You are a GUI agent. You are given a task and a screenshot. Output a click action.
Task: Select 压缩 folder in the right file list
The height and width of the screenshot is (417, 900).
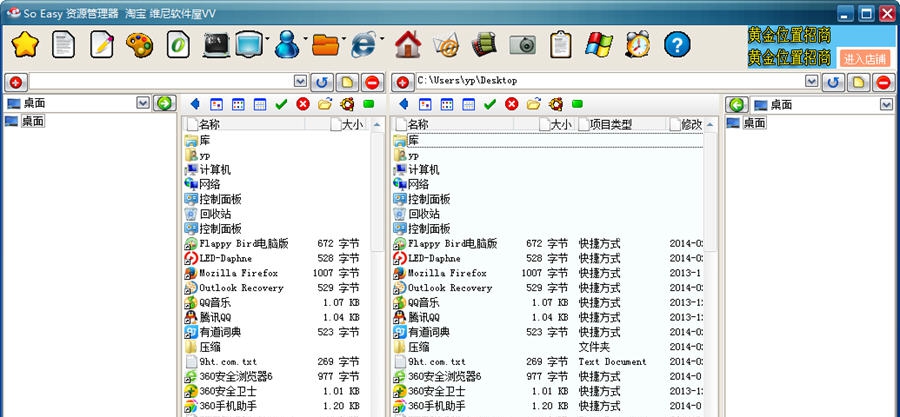418,347
